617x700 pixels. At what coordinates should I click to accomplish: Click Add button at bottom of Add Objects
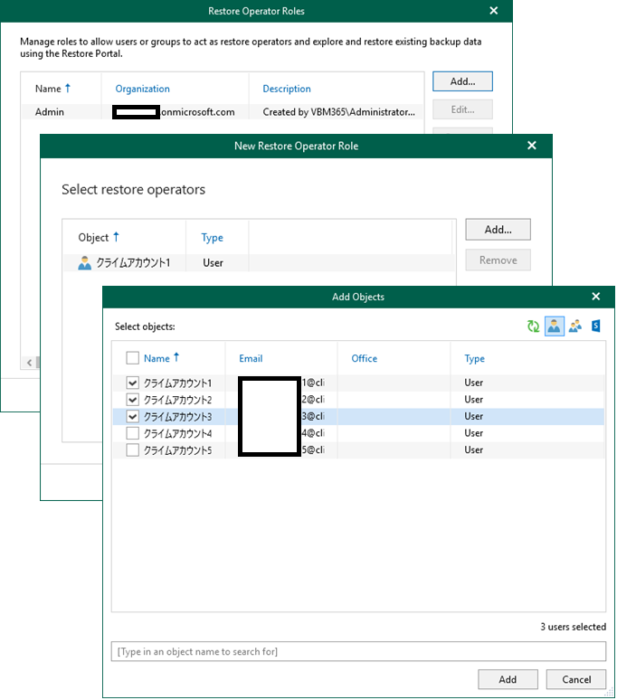point(508,679)
